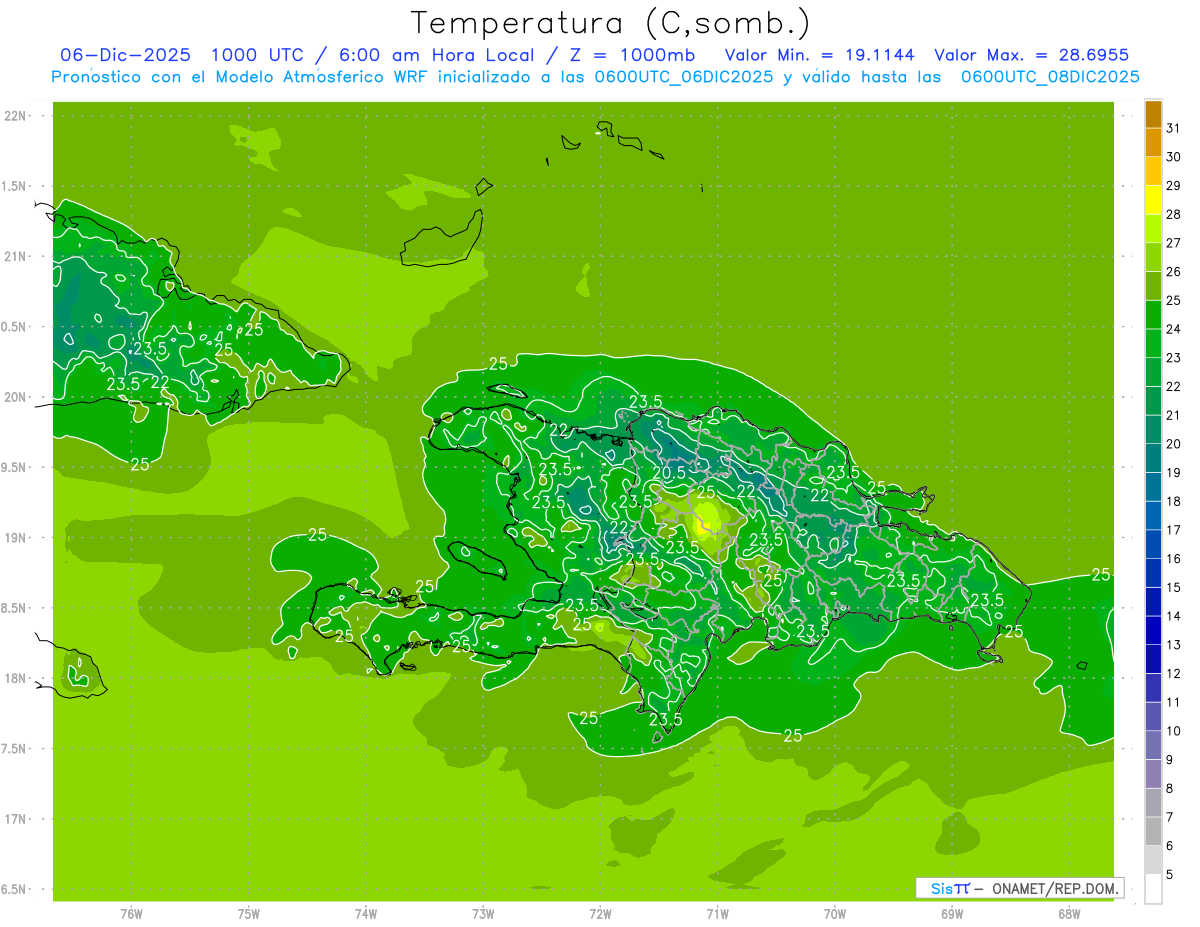Select the "6:00 am Hora Local" text
1200x927 pixels.
coord(434,55)
